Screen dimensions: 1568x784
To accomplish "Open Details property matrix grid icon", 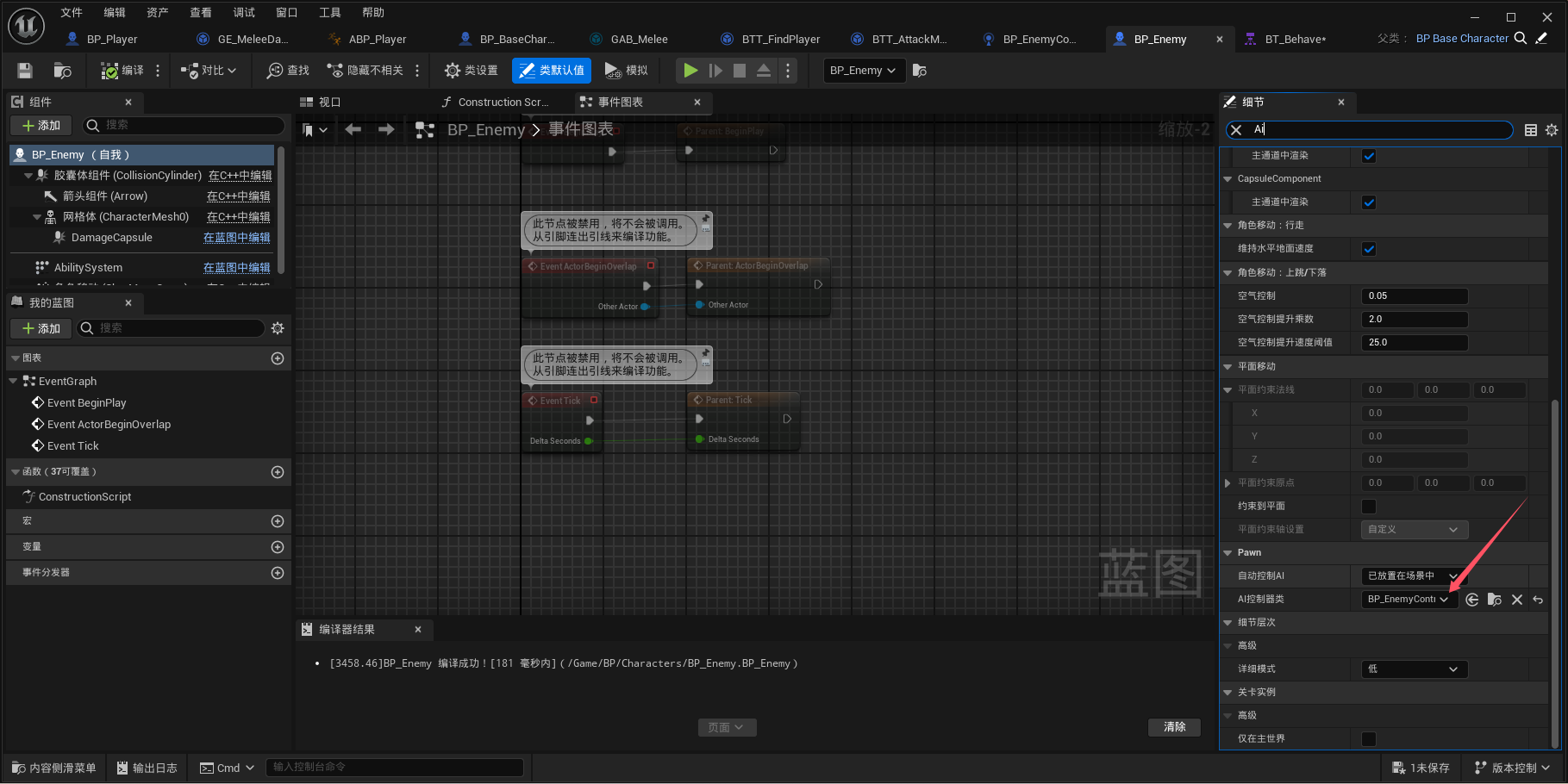I will tap(1531, 130).
